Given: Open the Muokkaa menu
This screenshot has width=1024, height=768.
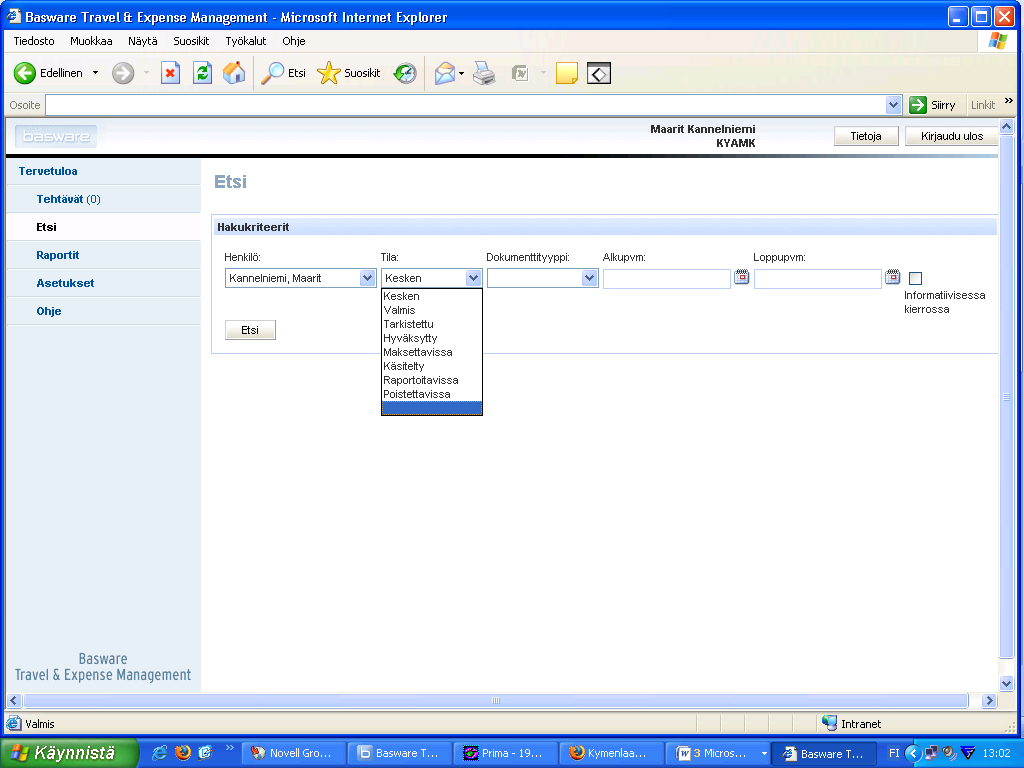Looking at the screenshot, I should tap(91, 41).
